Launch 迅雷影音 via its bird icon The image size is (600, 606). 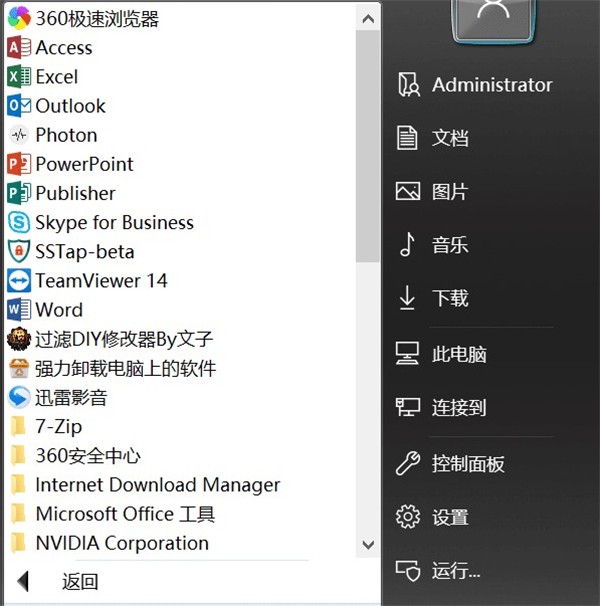pyautogui.click(x=19, y=397)
